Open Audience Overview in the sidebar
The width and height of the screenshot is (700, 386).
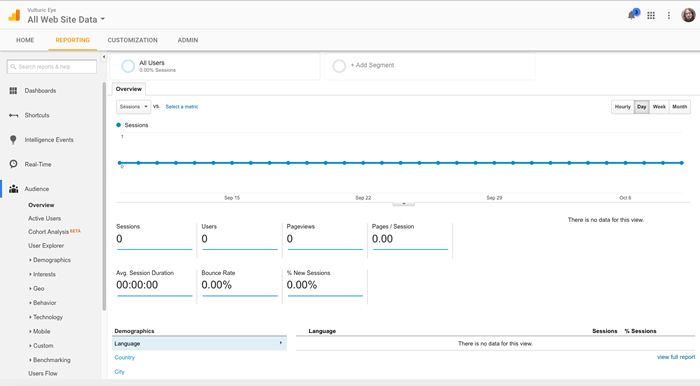[x=41, y=205]
